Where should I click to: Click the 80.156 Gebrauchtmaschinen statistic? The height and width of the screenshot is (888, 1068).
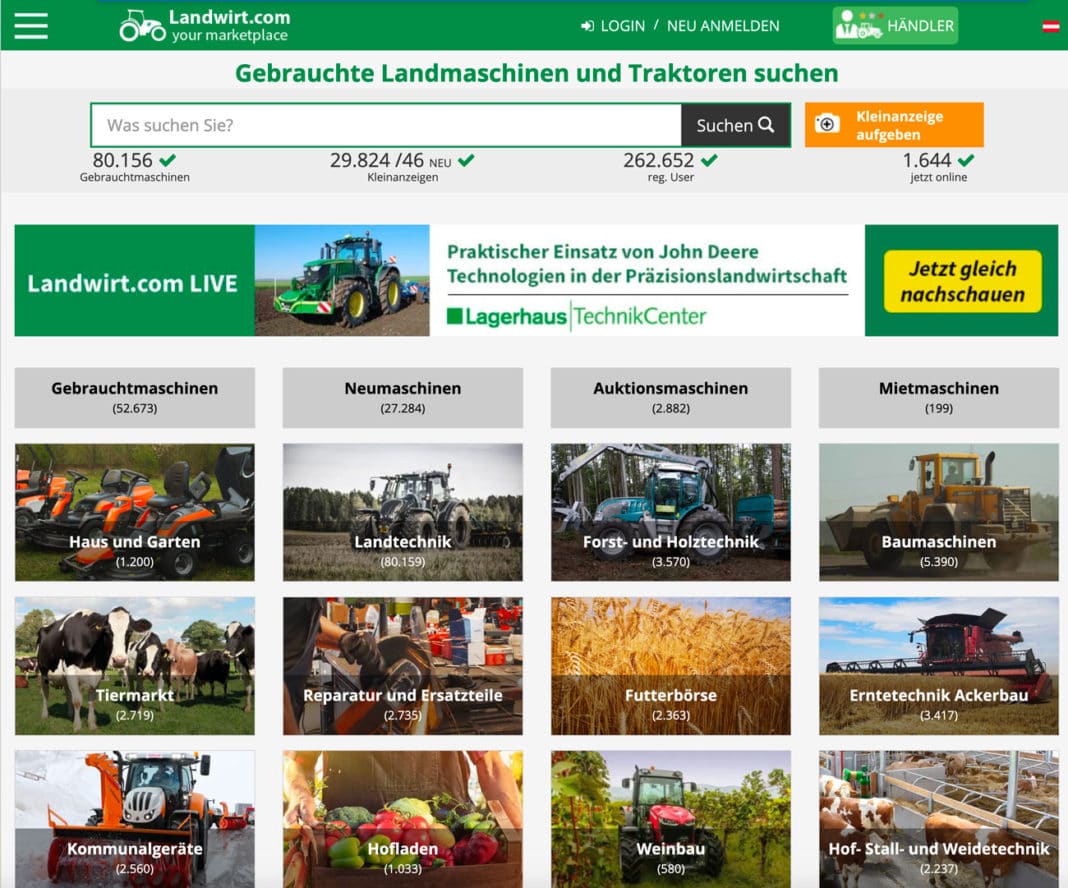(134, 167)
